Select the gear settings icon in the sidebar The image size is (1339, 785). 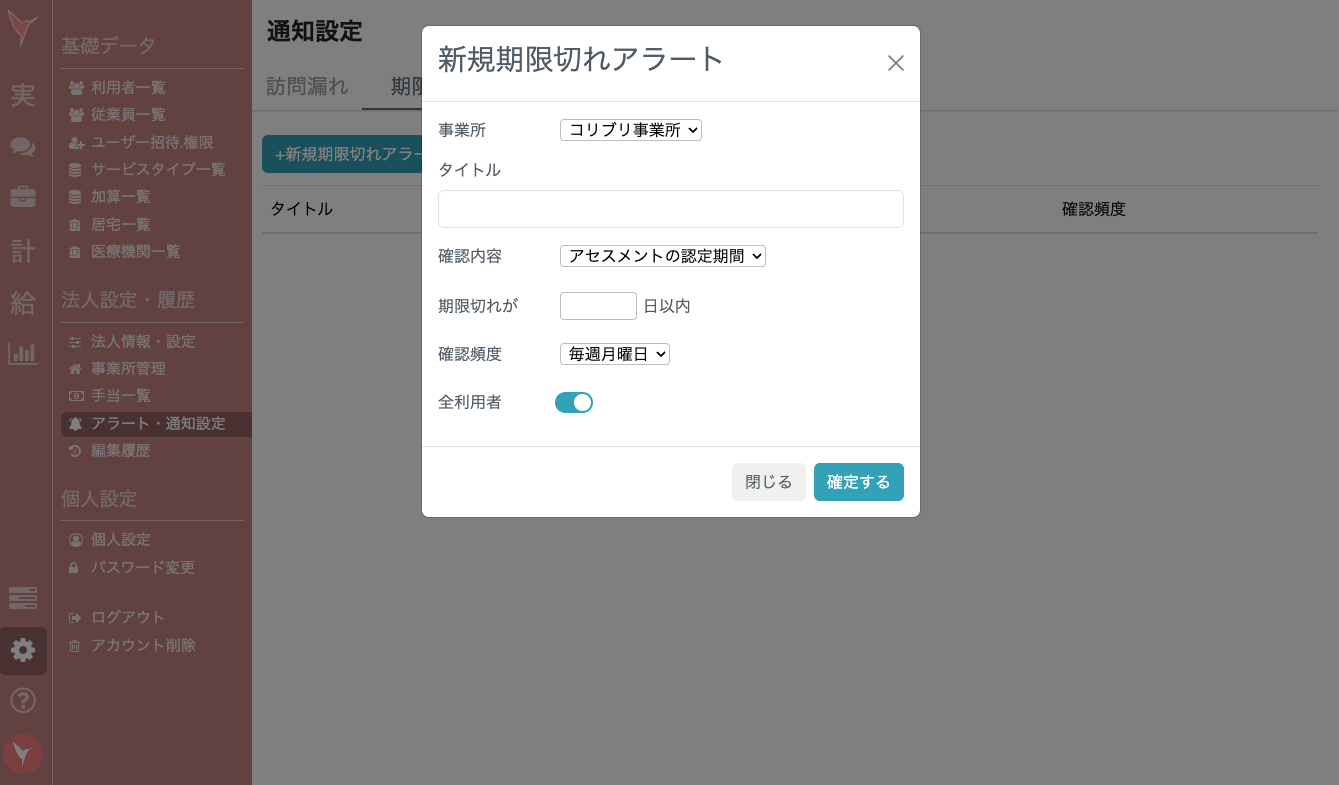[23, 650]
